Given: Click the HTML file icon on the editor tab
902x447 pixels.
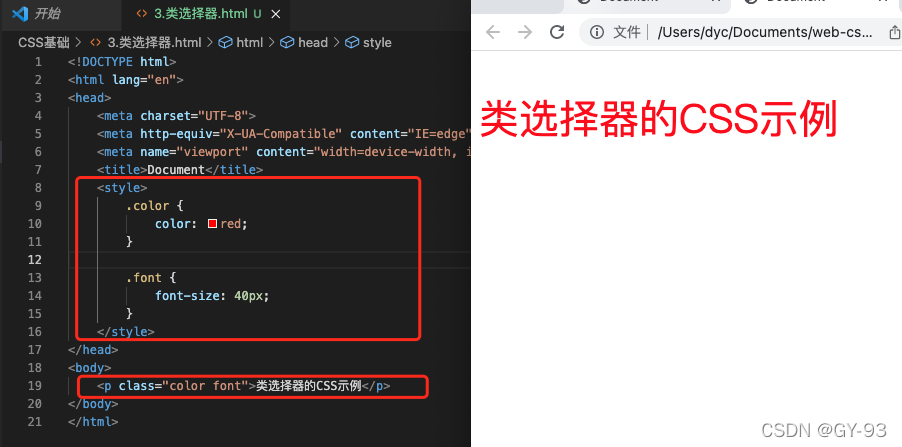Looking at the screenshot, I should pyautogui.click(x=142, y=14).
